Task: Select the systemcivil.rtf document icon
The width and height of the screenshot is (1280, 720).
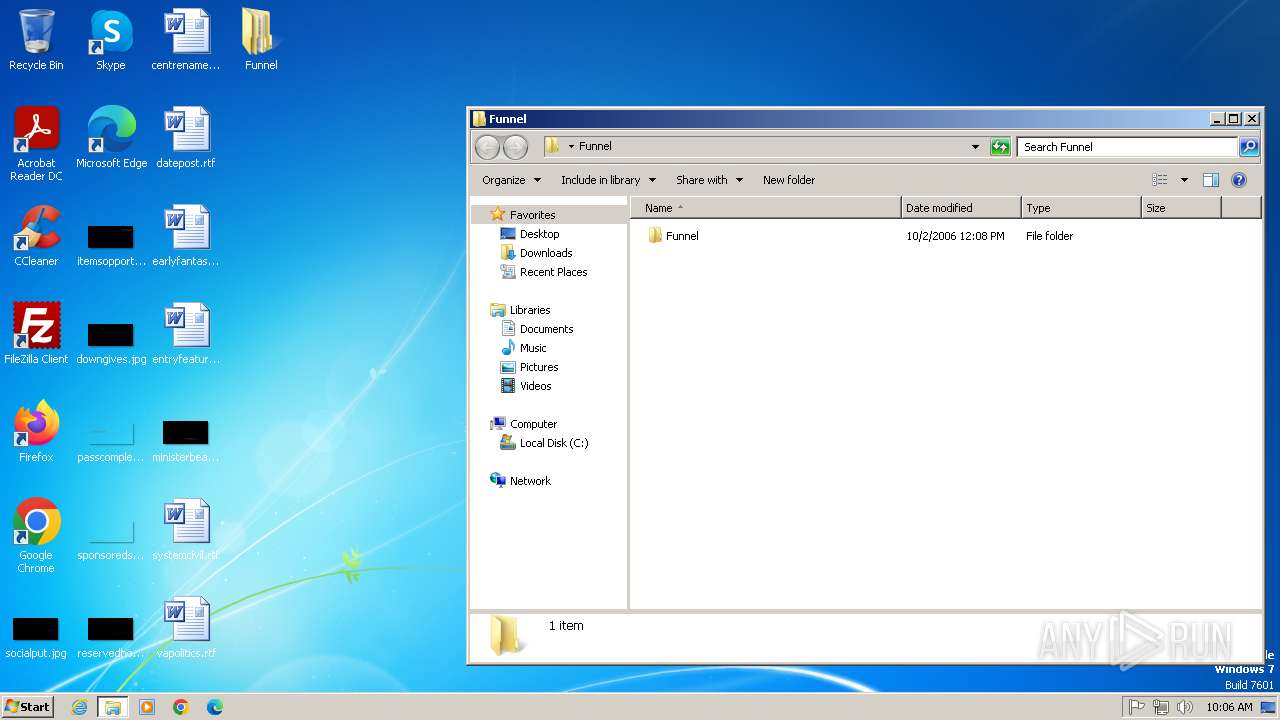Action: (186, 530)
